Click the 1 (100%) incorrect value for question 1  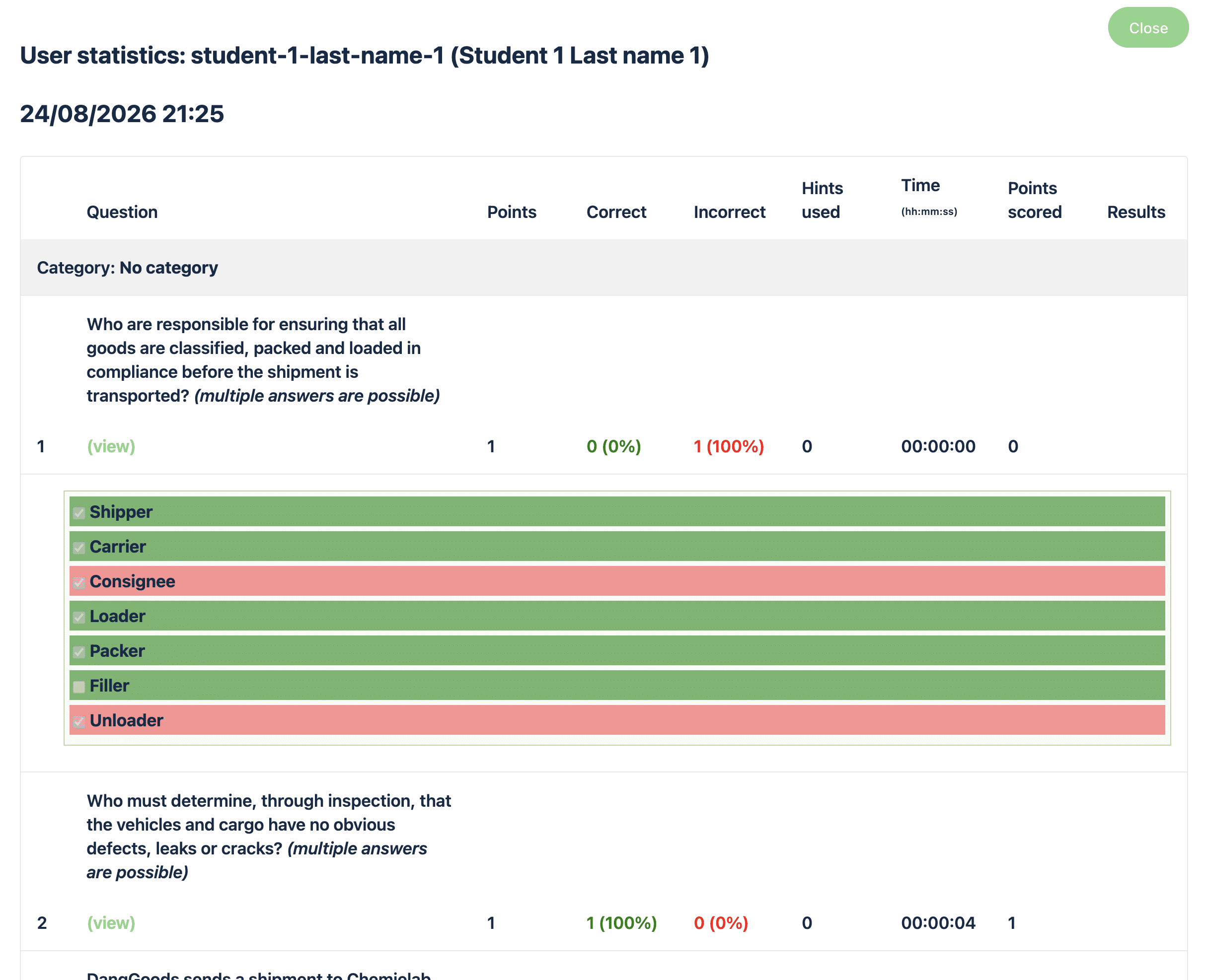click(729, 446)
